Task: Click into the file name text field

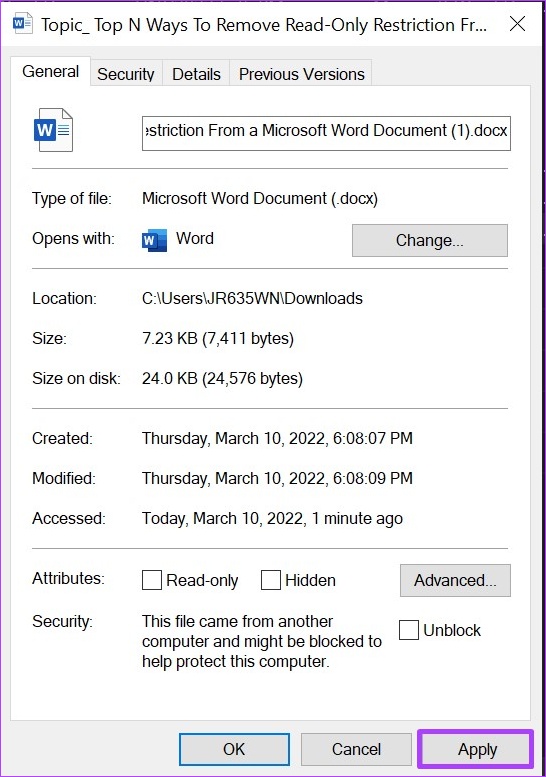Action: pyautogui.click(x=326, y=133)
